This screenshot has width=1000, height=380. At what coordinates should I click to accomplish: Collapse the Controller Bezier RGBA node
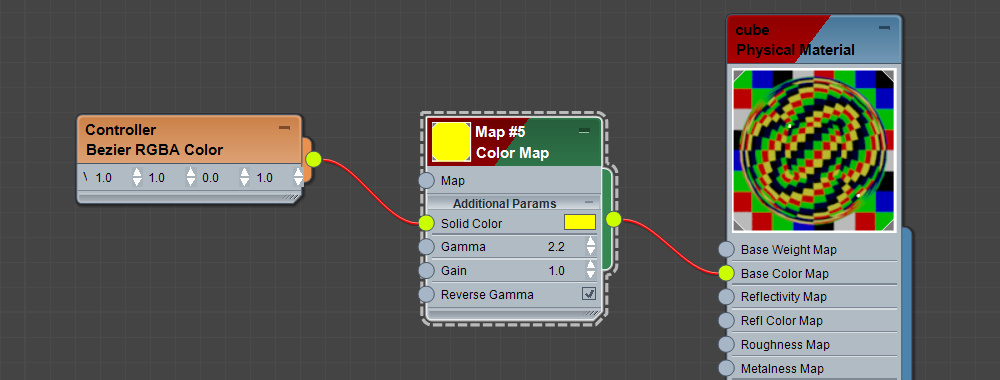(284, 129)
